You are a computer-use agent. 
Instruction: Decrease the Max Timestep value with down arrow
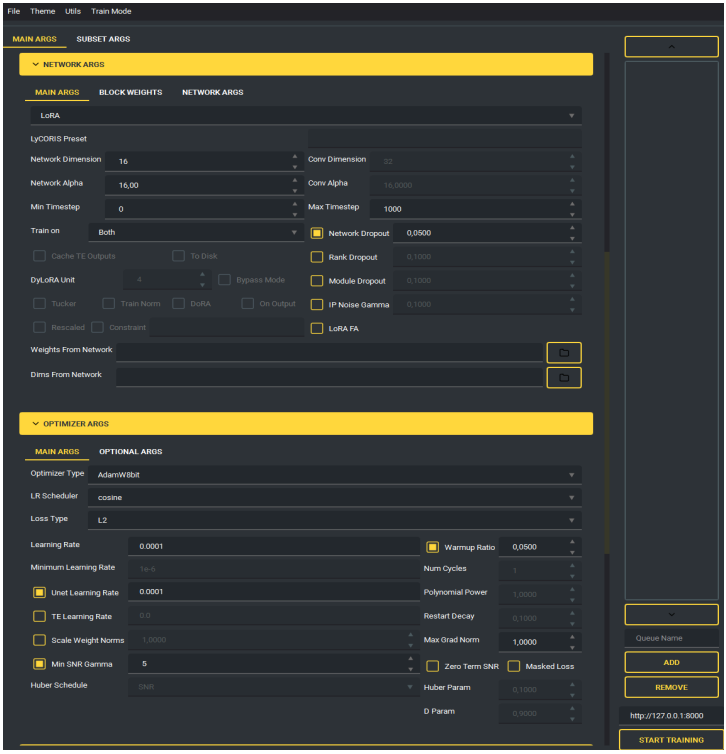coord(574,213)
